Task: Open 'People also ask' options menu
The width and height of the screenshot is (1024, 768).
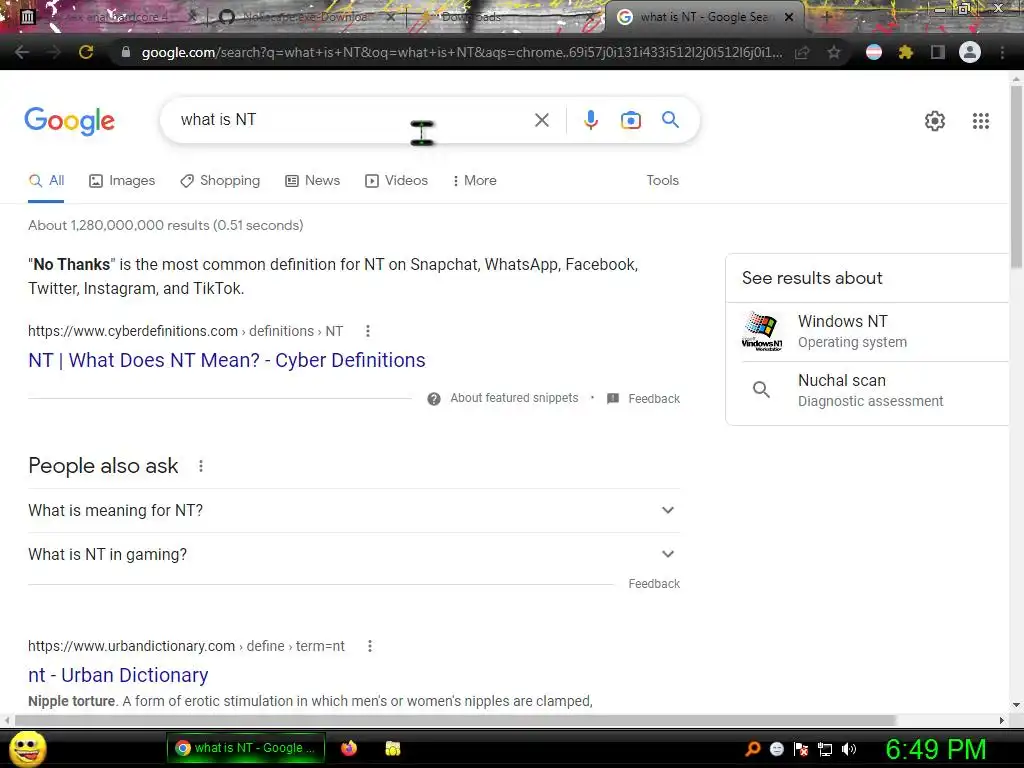Action: 201,466
